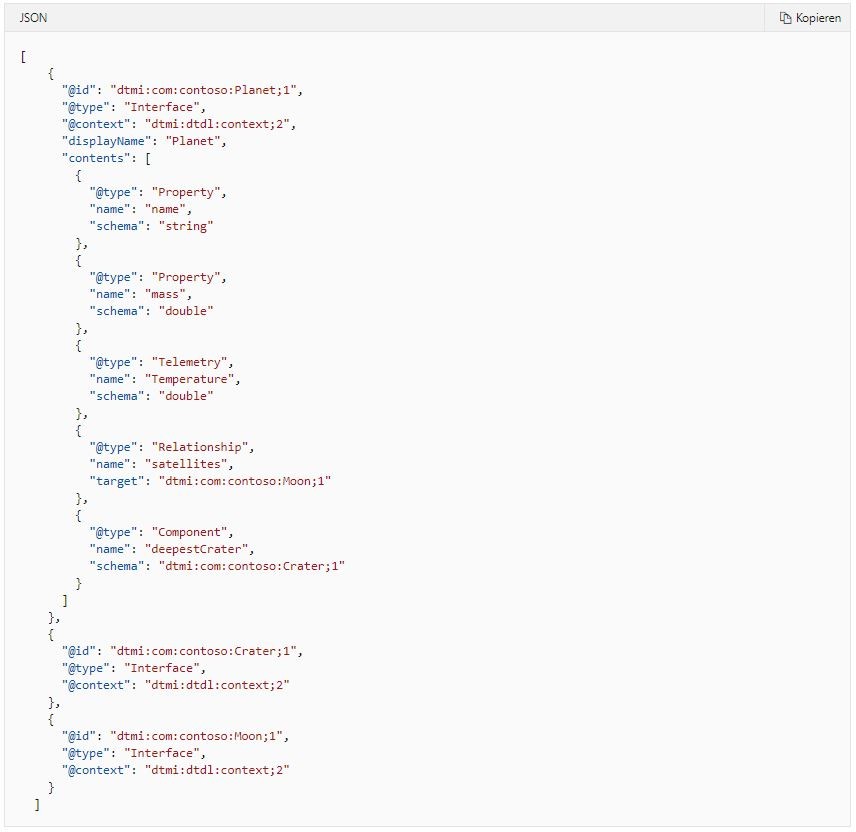The width and height of the screenshot is (856, 832).
Task: Click the opening bracket of the JSON array
Action: coord(24,55)
